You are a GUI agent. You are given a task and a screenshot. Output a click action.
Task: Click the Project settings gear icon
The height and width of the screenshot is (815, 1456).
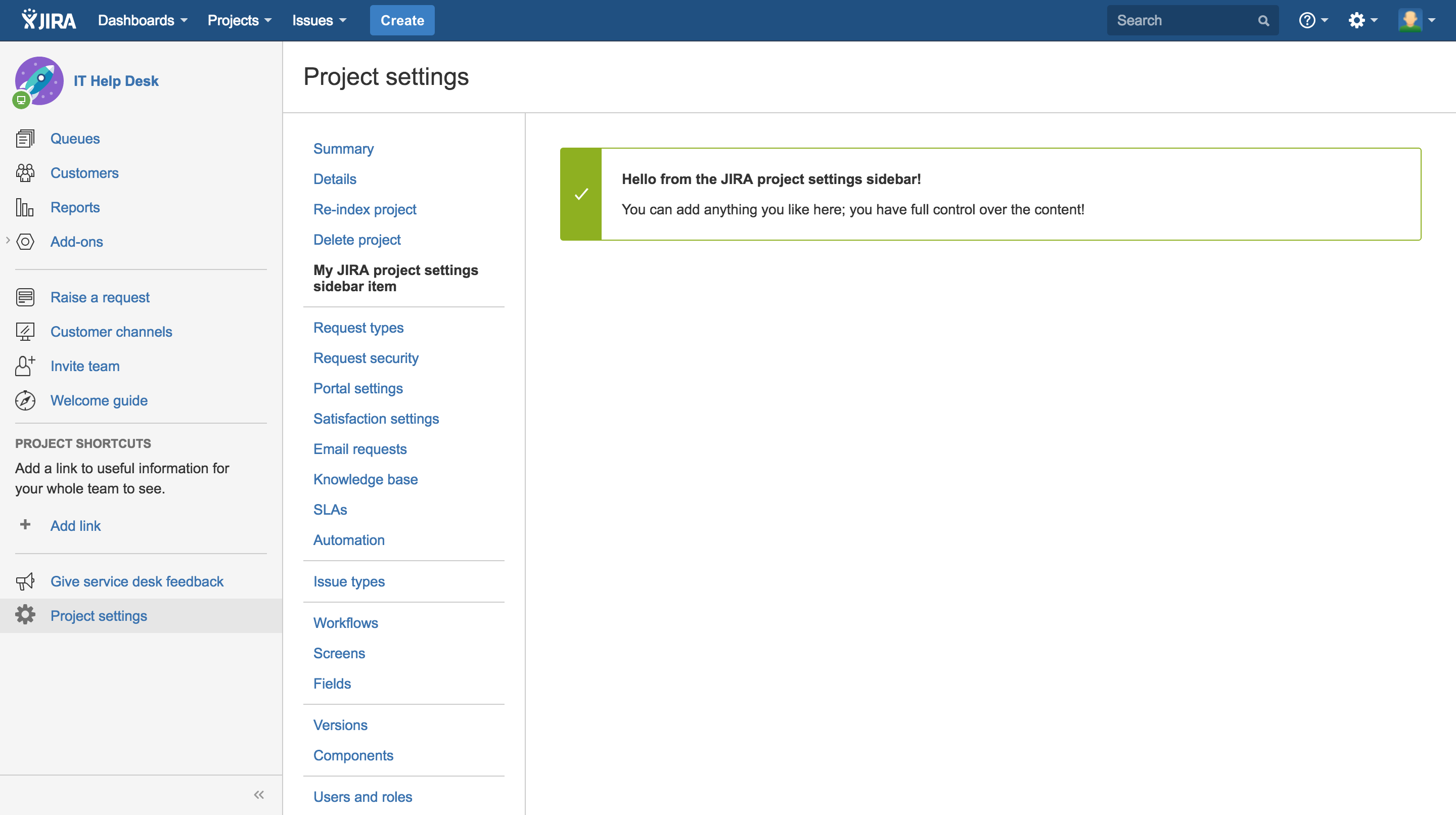coord(26,615)
